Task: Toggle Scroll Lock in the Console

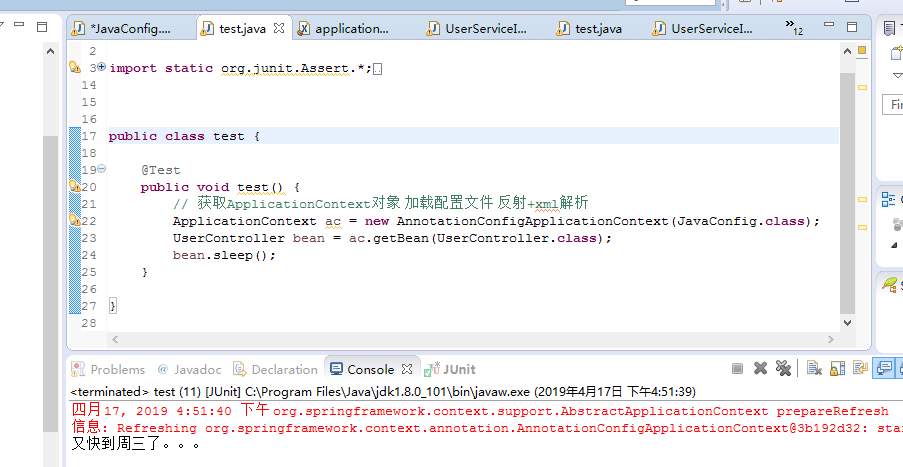Action: 837,369
